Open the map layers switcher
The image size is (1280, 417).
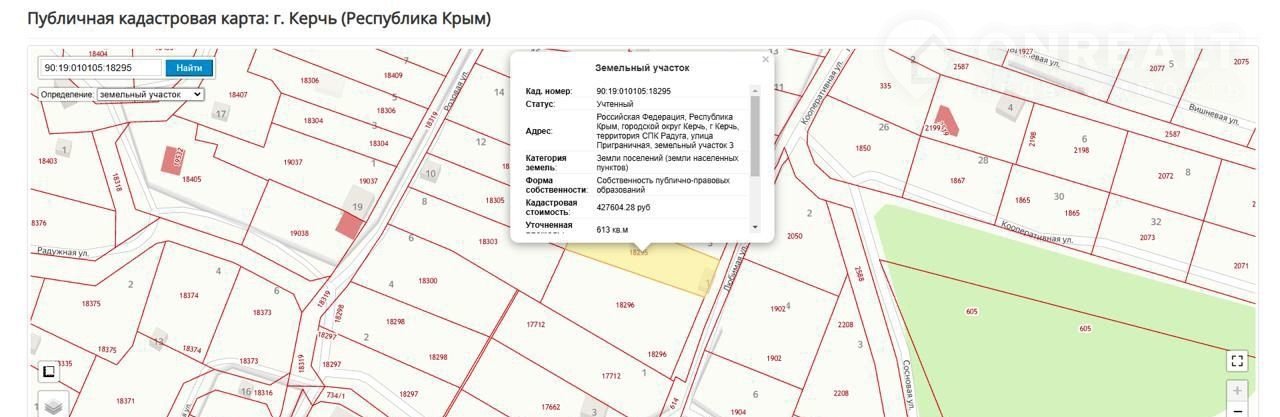pyautogui.click(x=53, y=405)
